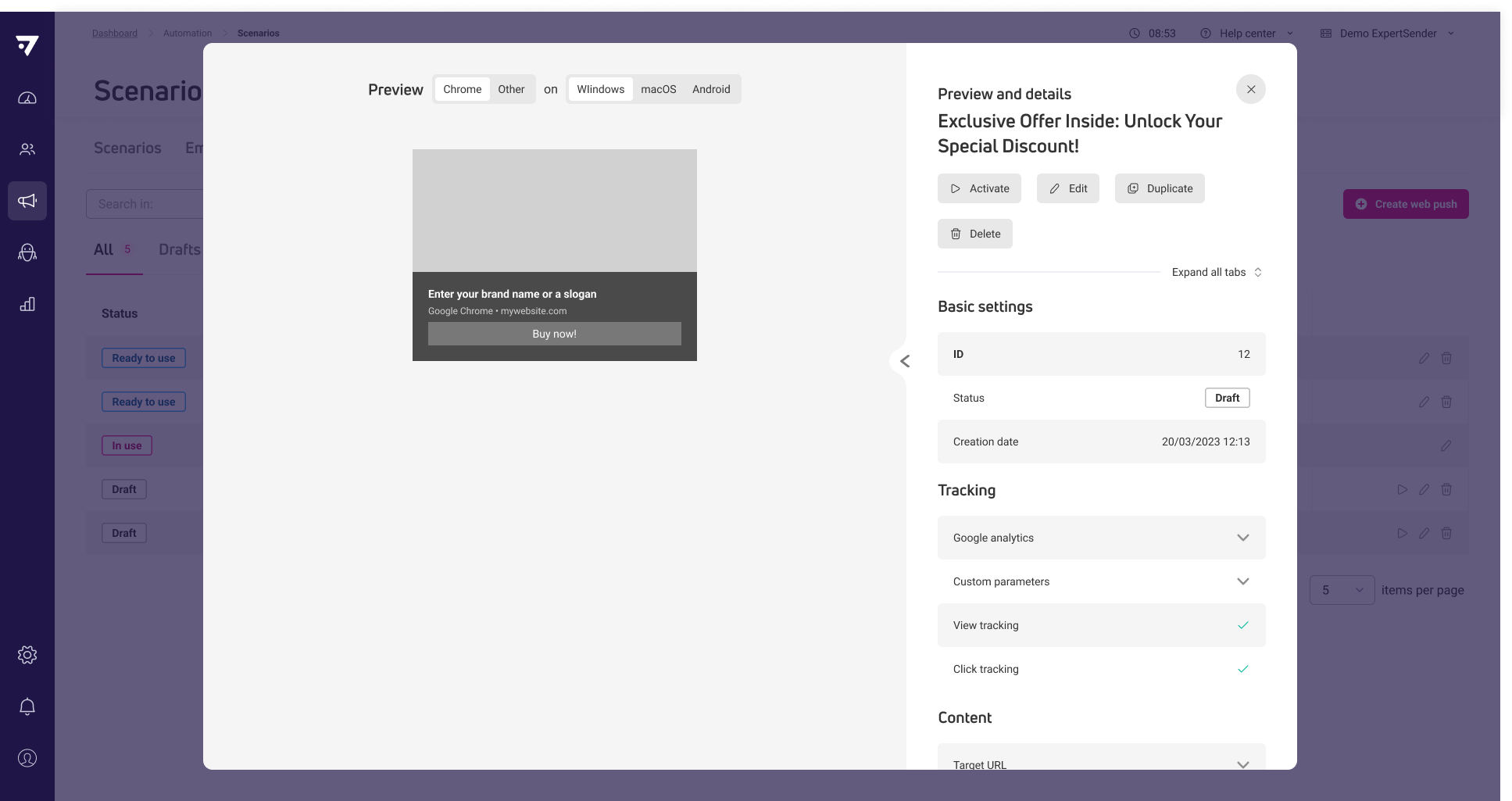Open the Target URL dropdown
1512x801 pixels.
1242,764
